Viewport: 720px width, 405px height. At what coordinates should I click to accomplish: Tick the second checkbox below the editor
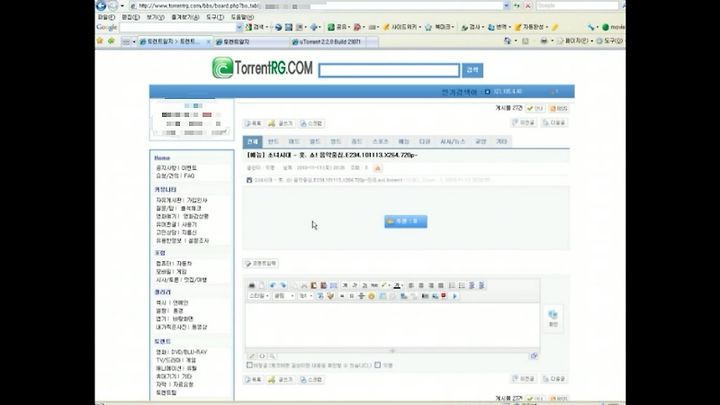pos(377,365)
